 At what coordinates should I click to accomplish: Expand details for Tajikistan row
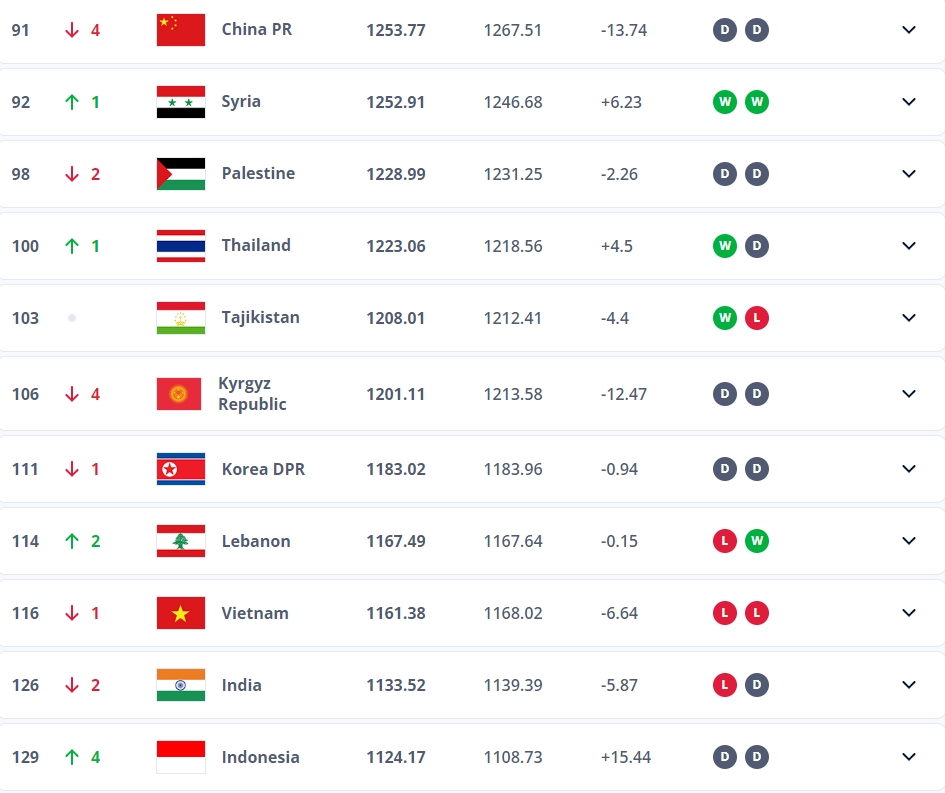tap(909, 318)
